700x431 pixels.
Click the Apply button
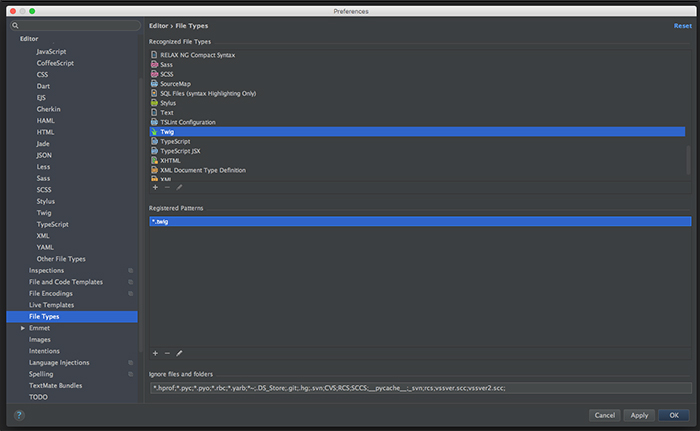coord(639,415)
